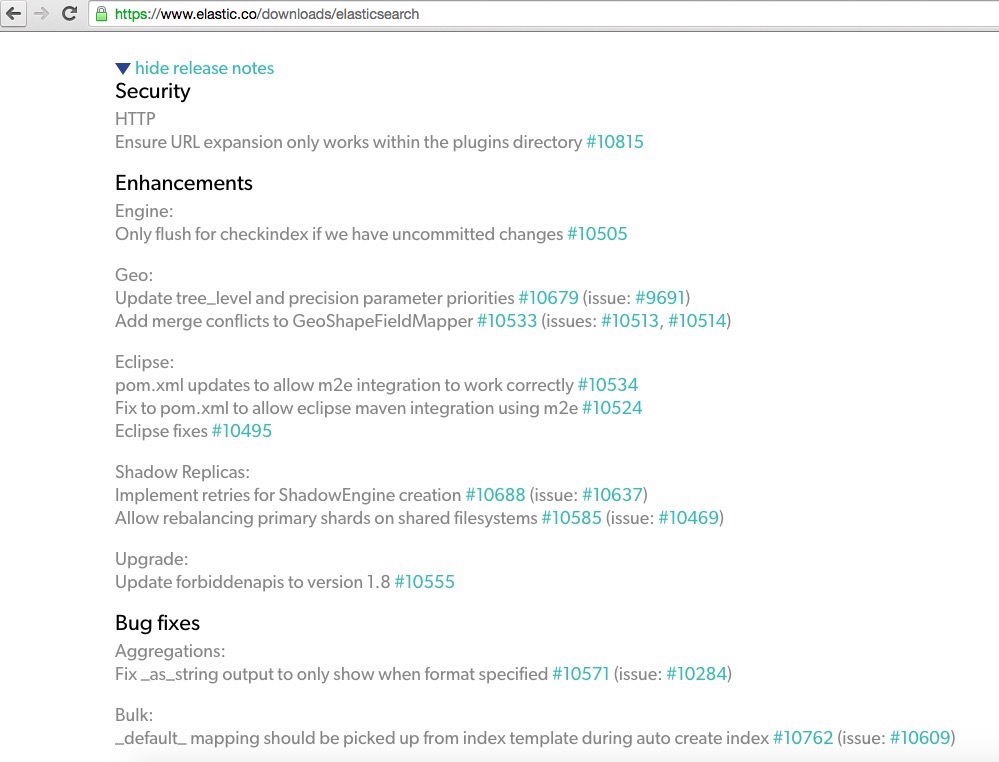This screenshot has width=999, height=762.
Task: Click '_default_ mapping should be picked up' text
Action: pos(266,738)
